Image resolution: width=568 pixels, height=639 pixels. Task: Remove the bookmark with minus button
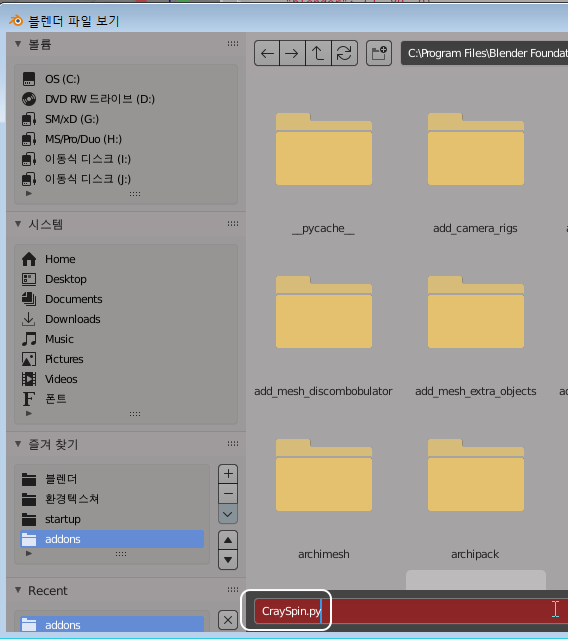pos(228,494)
